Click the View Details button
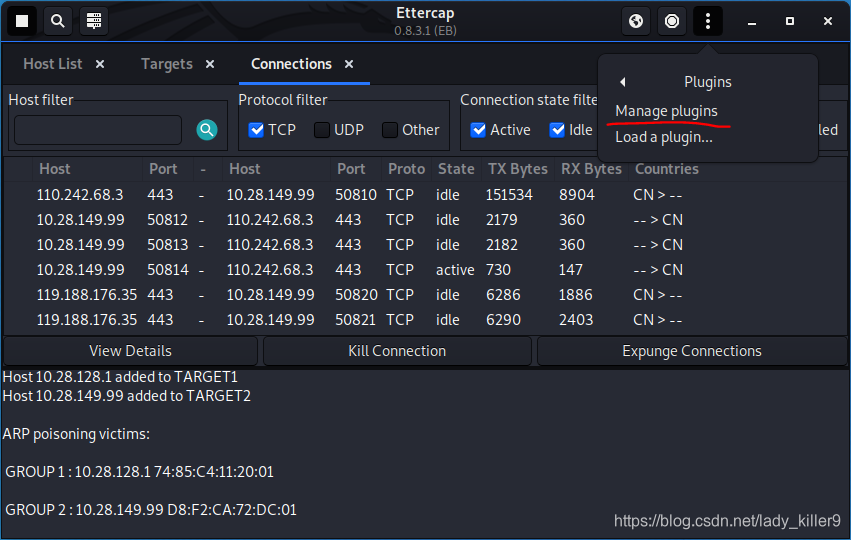The height and width of the screenshot is (540, 851). pyautogui.click(x=130, y=351)
